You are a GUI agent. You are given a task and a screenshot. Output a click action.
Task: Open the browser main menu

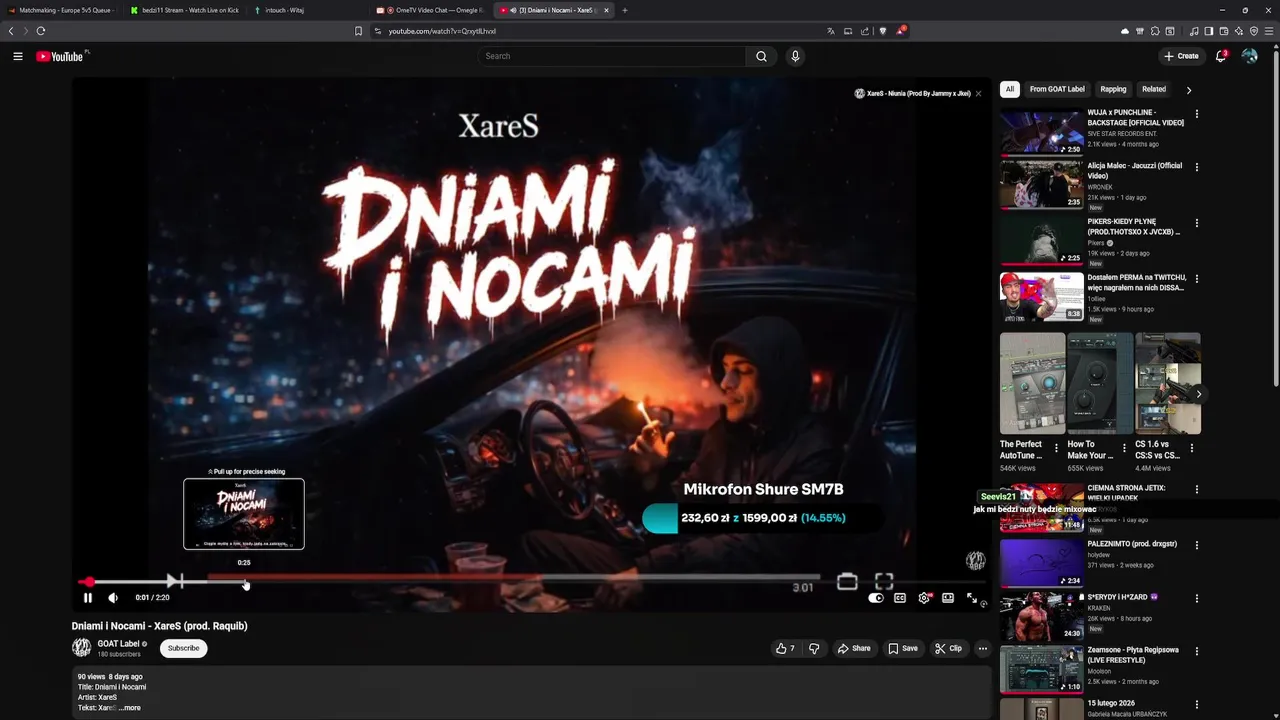pos(1270,31)
